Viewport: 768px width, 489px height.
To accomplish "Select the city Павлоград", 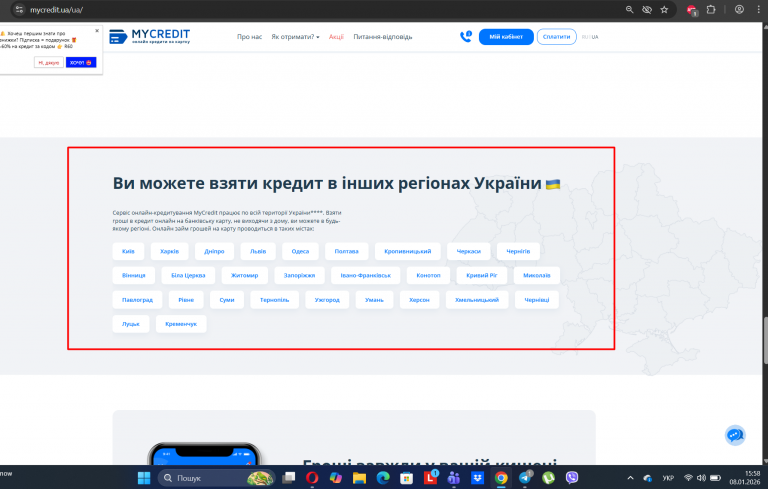I will [x=137, y=300].
